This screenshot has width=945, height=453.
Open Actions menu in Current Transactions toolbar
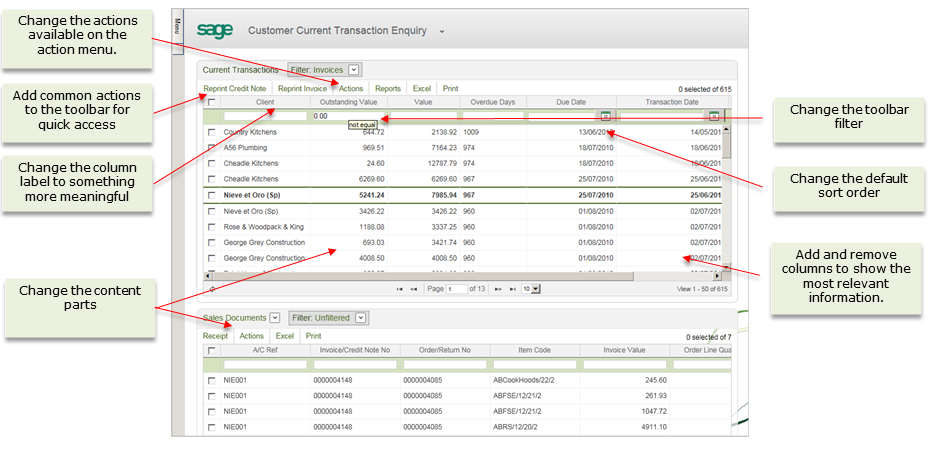pyautogui.click(x=351, y=89)
